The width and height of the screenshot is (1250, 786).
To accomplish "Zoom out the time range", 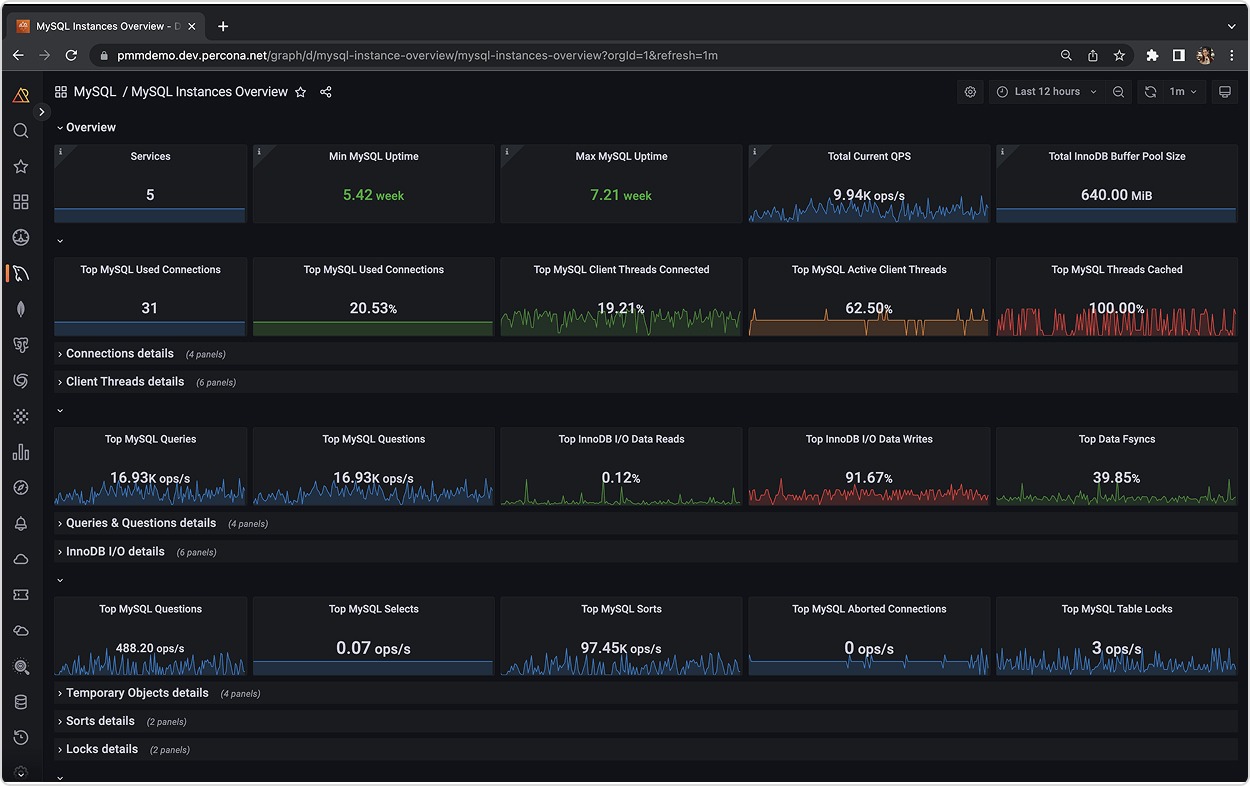I will (1118, 92).
